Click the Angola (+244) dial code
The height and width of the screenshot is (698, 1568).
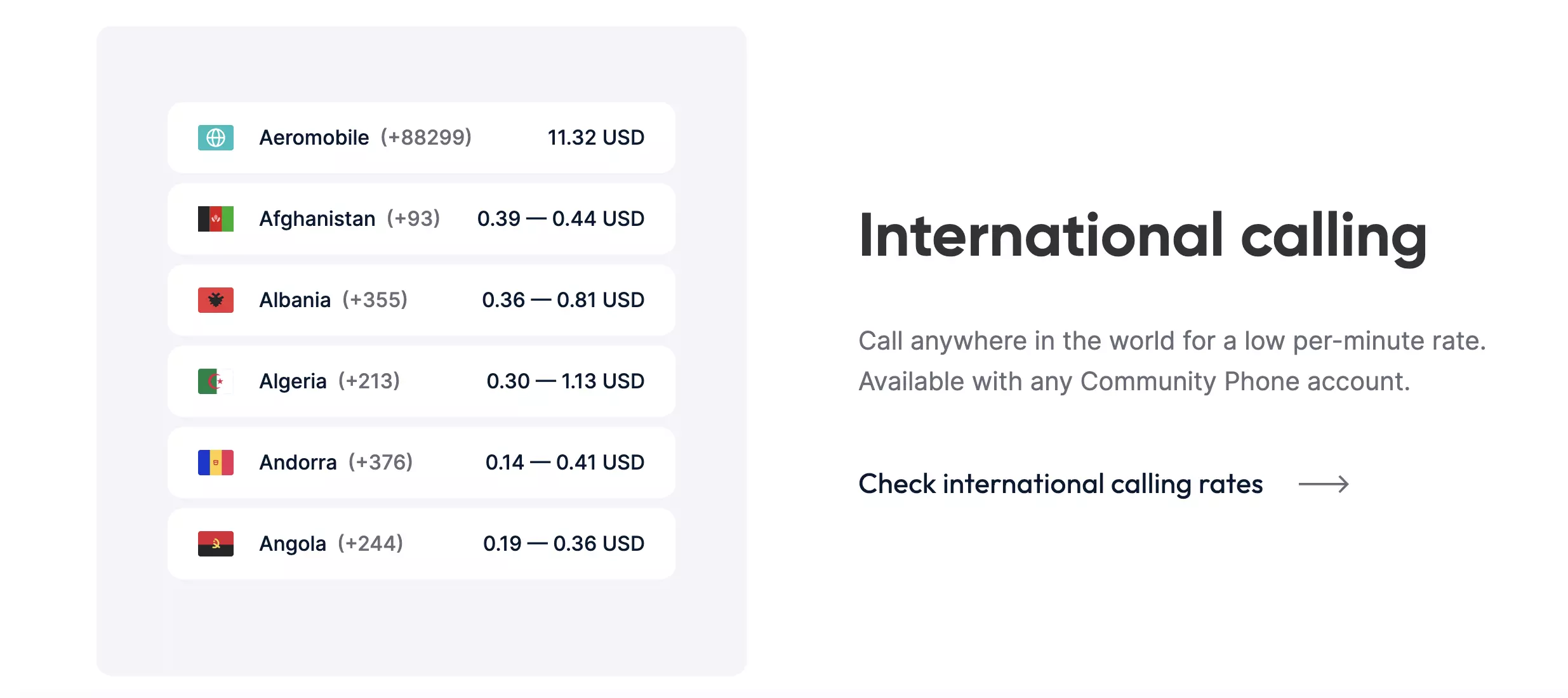(x=371, y=544)
